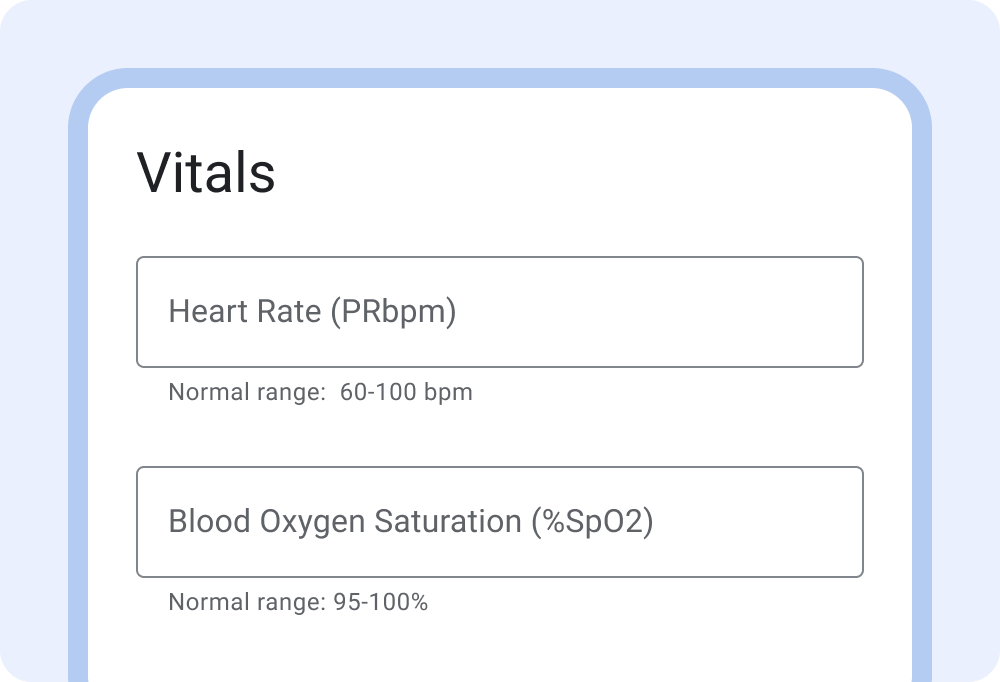Click the Heart Rate (PRbpm) placeholder text
This screenshot has width=1000, height=682.
[310, 311]
